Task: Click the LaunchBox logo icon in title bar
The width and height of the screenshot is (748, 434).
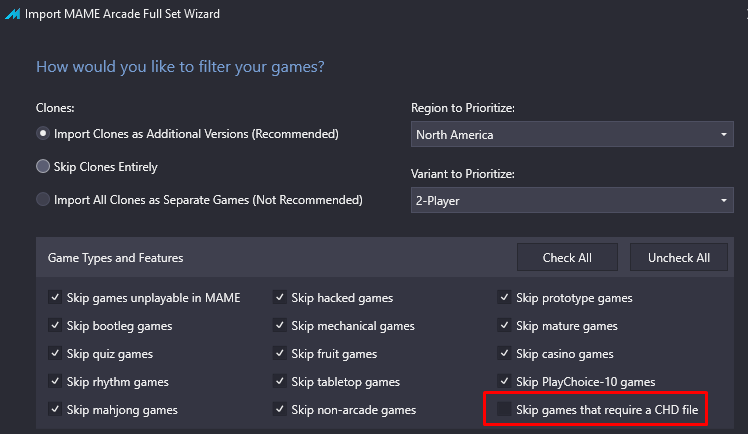Action: 12,14
